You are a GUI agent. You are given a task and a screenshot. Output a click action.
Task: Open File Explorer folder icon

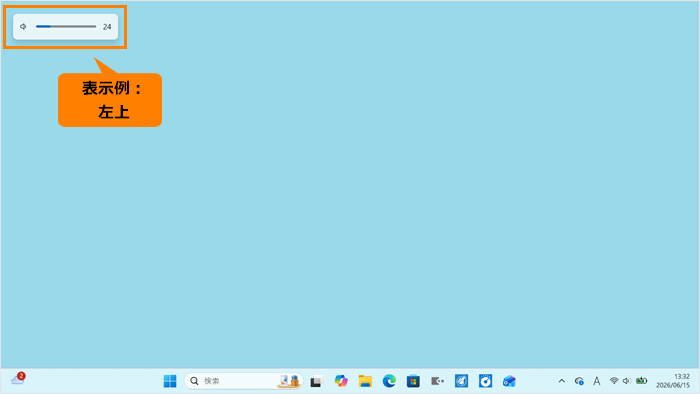[x=365, y=381]
